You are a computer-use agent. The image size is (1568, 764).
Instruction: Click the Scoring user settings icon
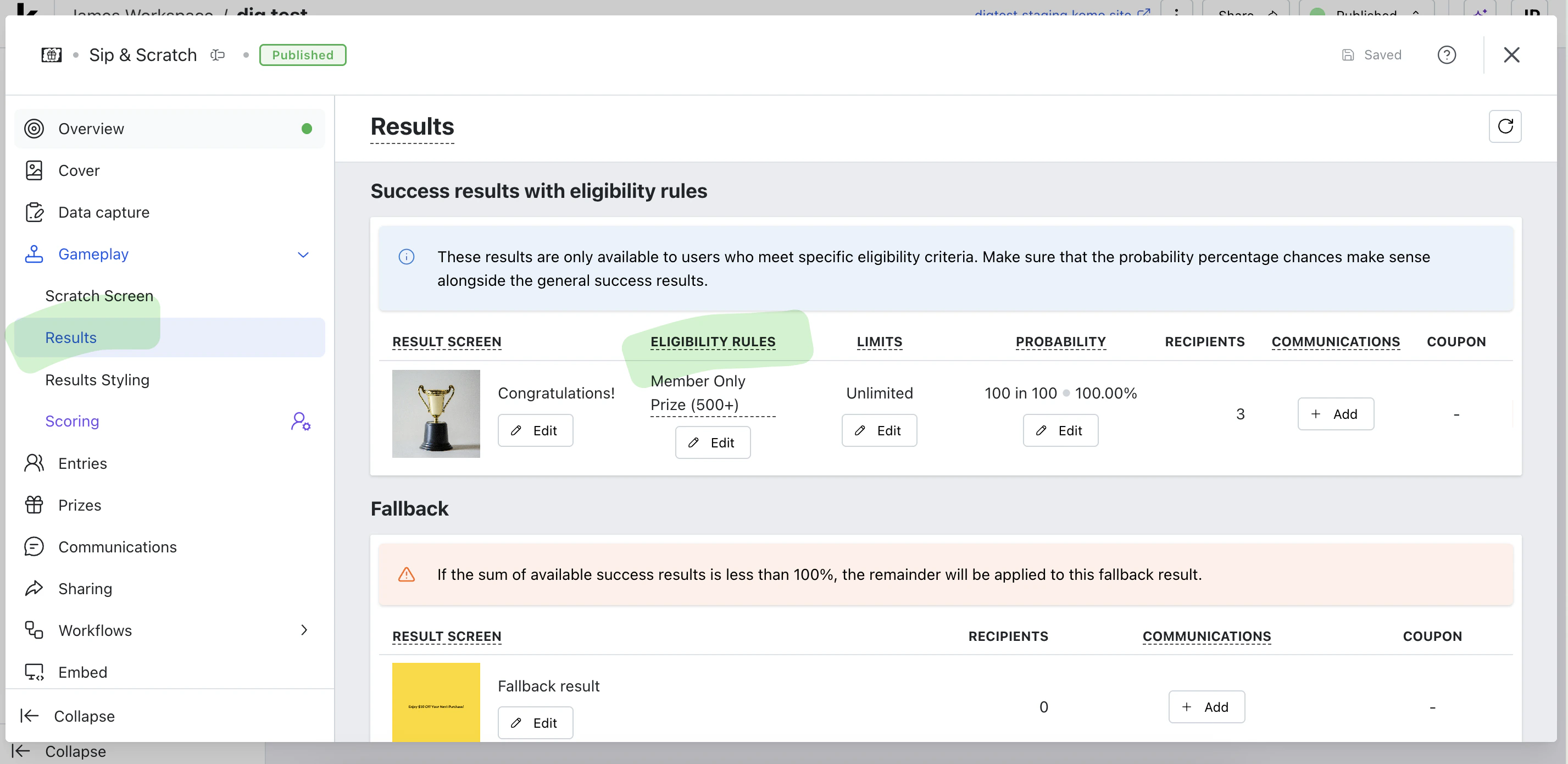301,421
